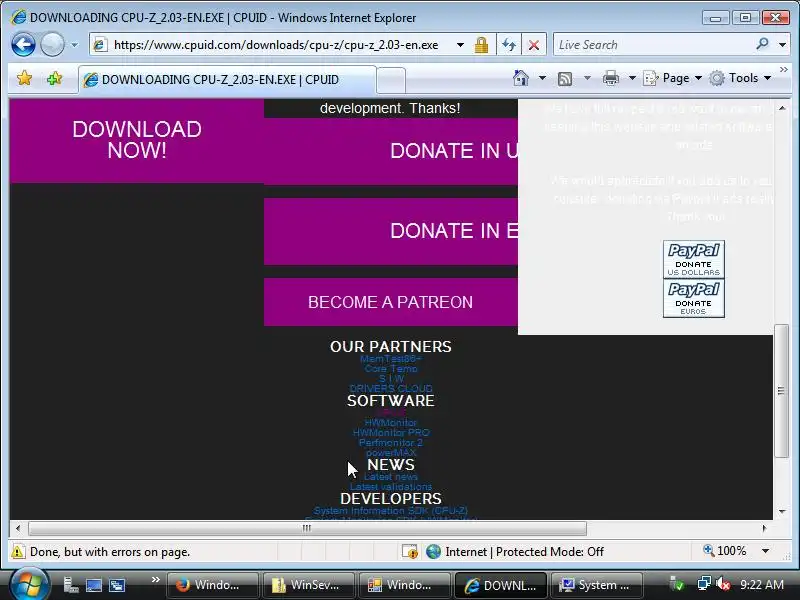This screenshot has width=800, height=600.
Task: Expand the Print dropdown arrow
Action: pyautogui.click(x=632, y=78)
